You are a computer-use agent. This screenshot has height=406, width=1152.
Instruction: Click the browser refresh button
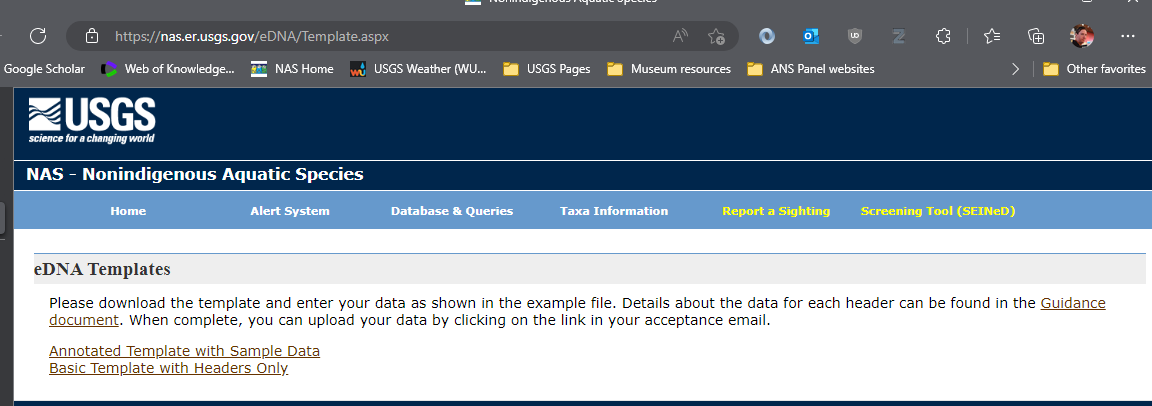pos(38,35)
